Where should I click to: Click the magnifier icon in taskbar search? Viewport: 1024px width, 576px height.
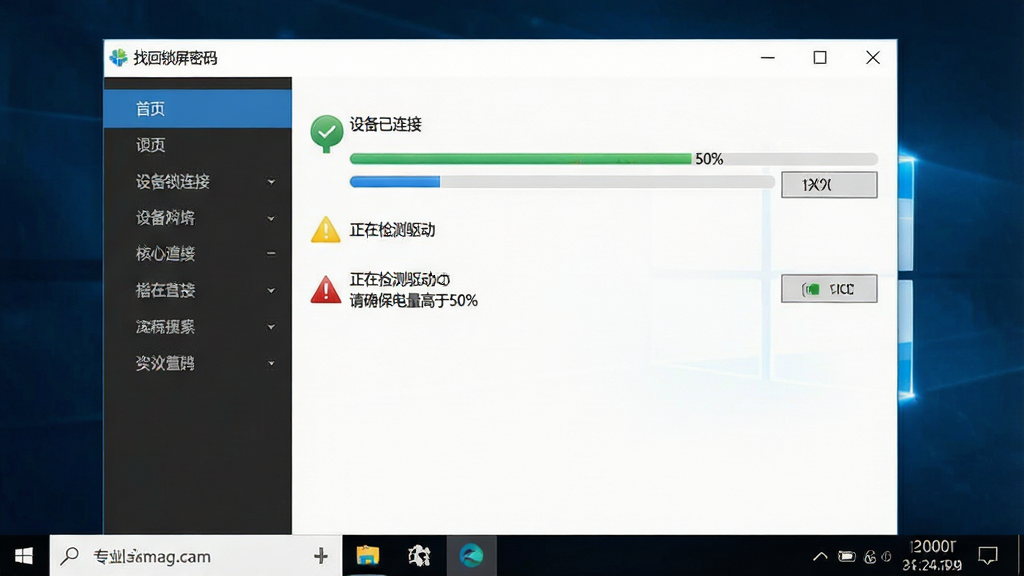click(x=69, y=556)
